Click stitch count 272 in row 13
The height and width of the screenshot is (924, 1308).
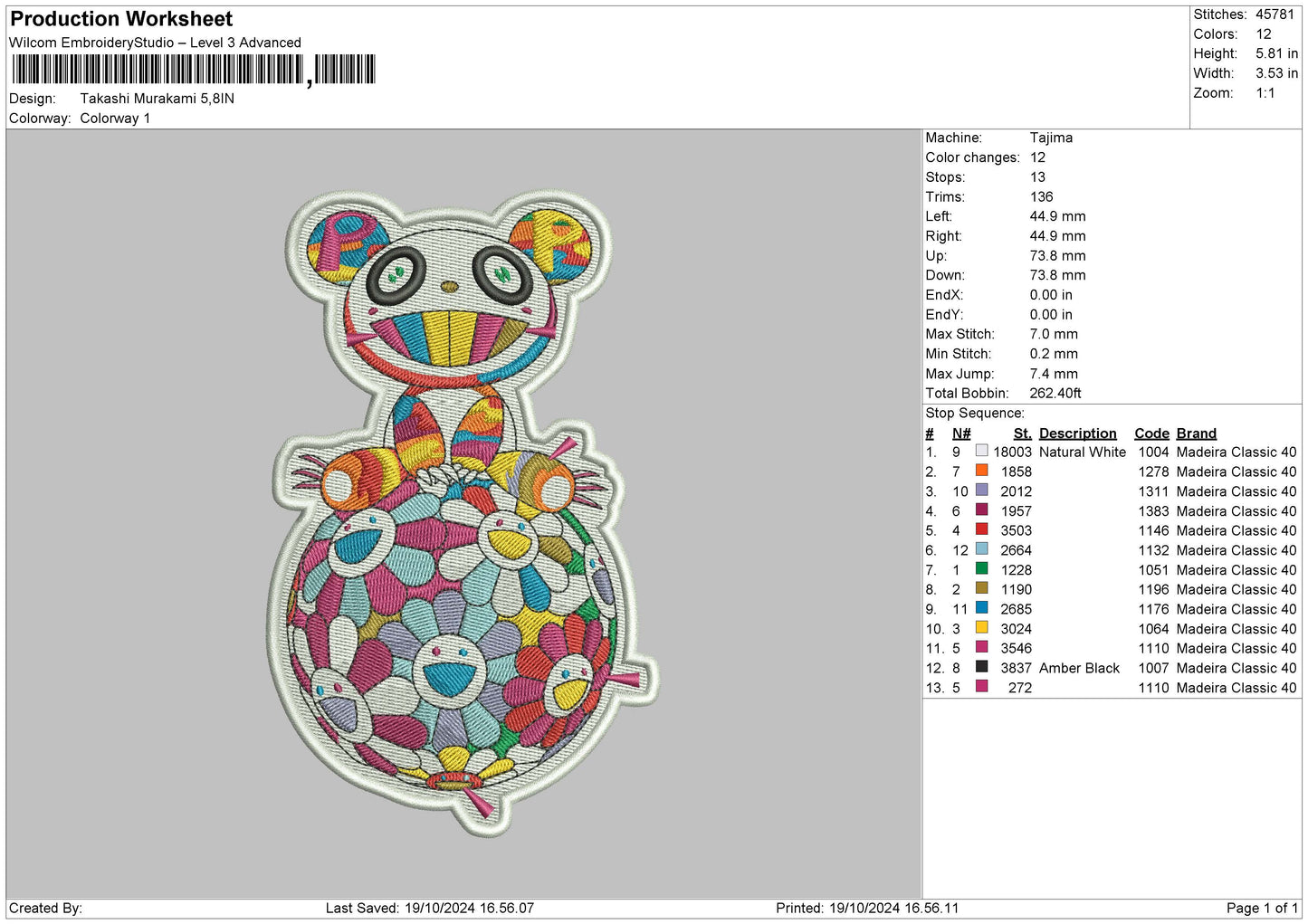[1020, 688]
